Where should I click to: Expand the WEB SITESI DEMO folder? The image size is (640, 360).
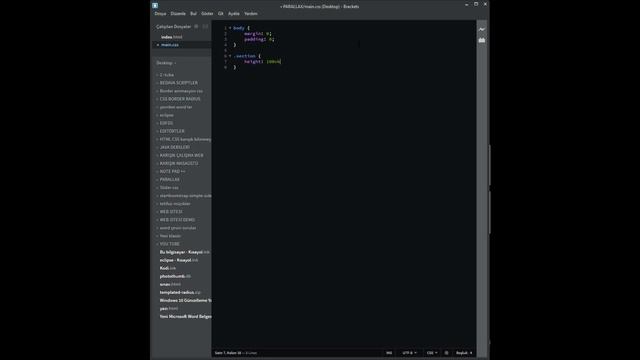pos(177,220)
